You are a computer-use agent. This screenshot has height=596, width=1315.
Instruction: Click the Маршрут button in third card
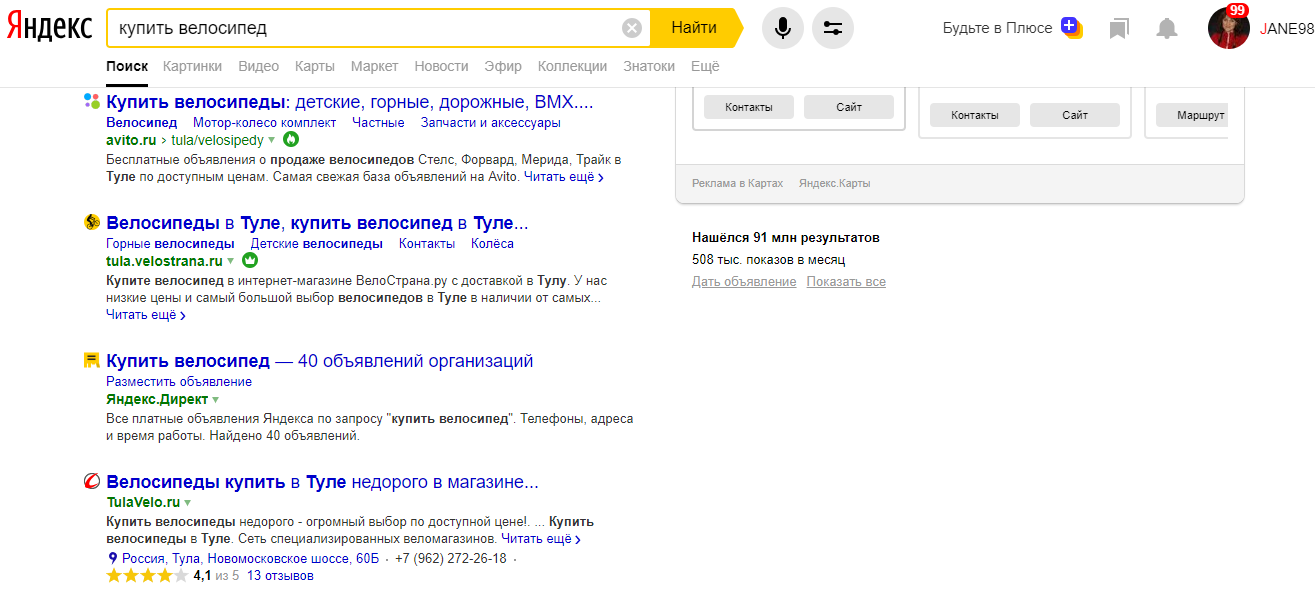click(1193, 115)
